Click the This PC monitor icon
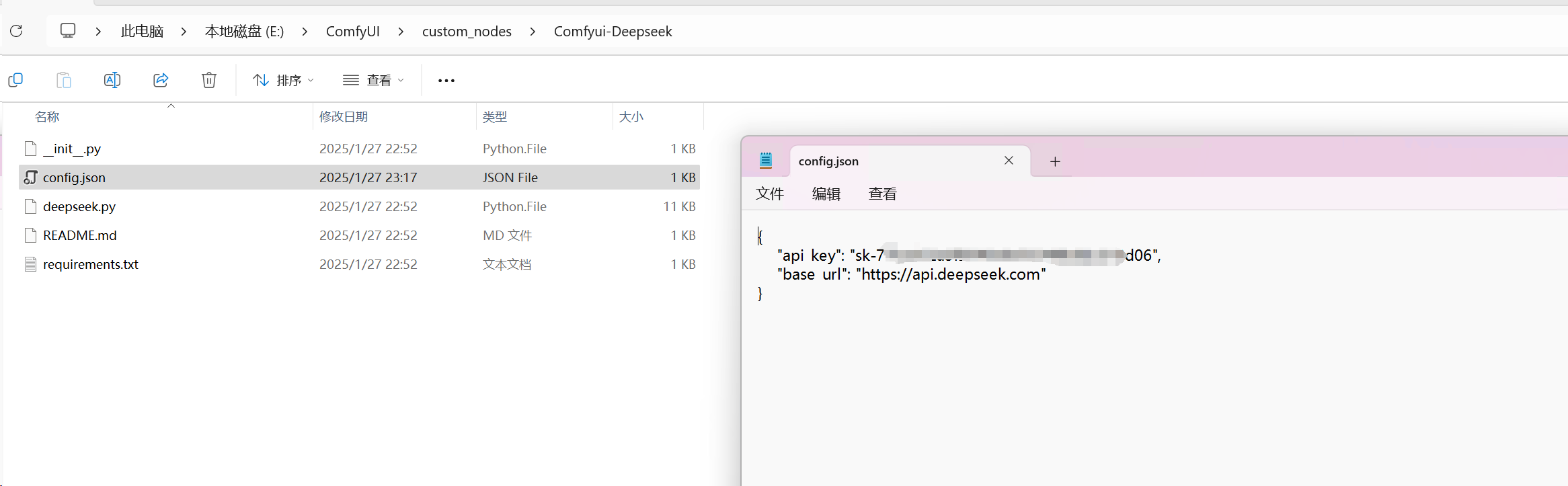1568x486 pixels. point(68,31)
